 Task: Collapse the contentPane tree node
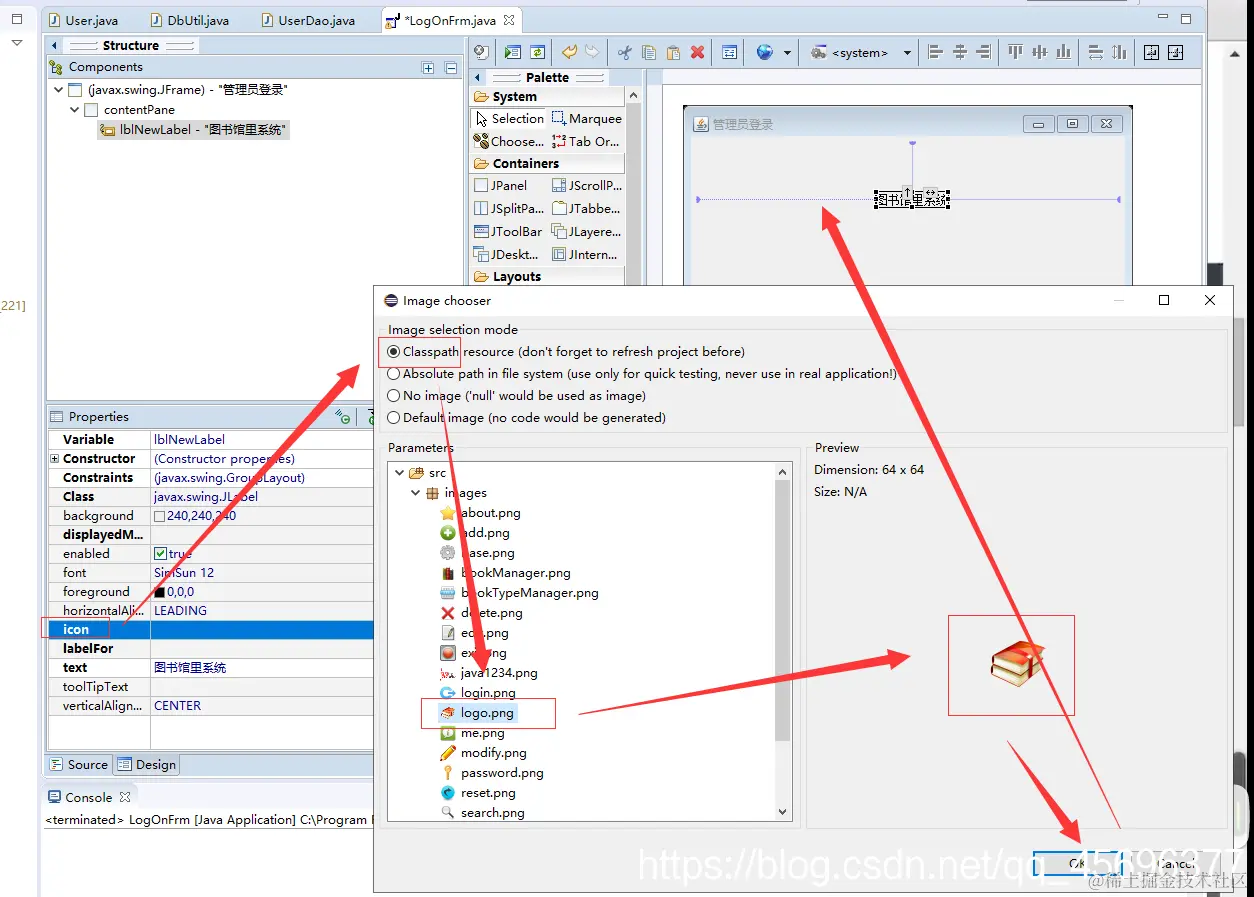pos(75,110)
